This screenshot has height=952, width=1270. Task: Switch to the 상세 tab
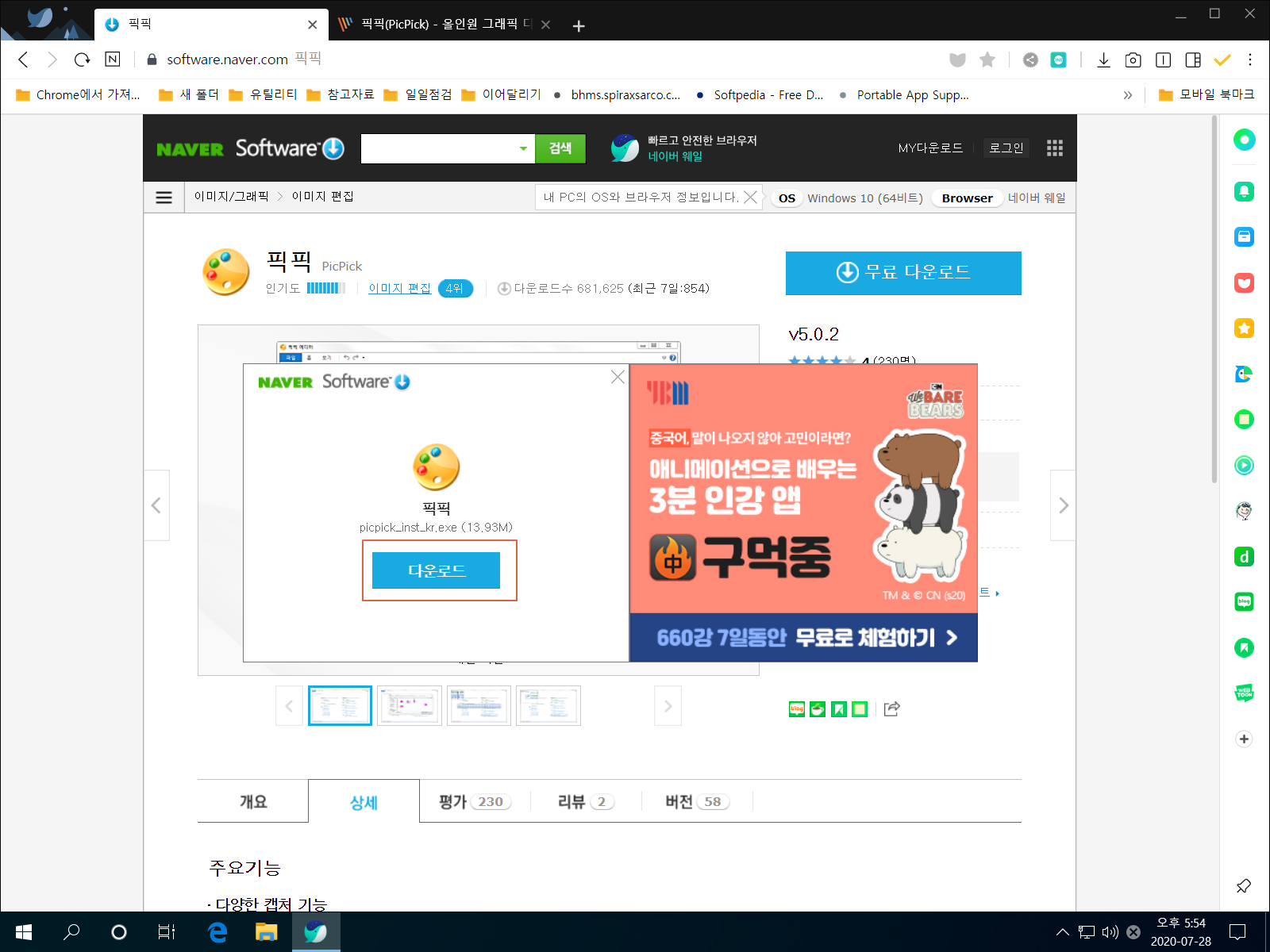tap(364, 801)
